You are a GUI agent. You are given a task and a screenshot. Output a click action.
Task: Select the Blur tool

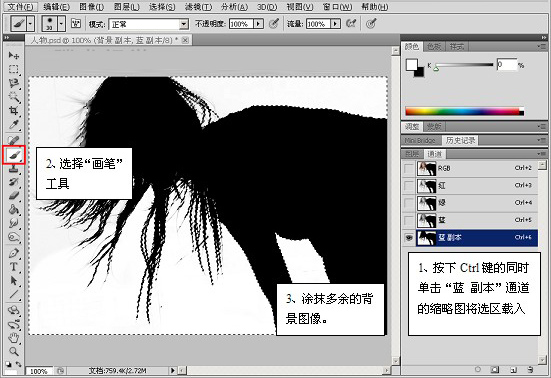tap(14, 223)
